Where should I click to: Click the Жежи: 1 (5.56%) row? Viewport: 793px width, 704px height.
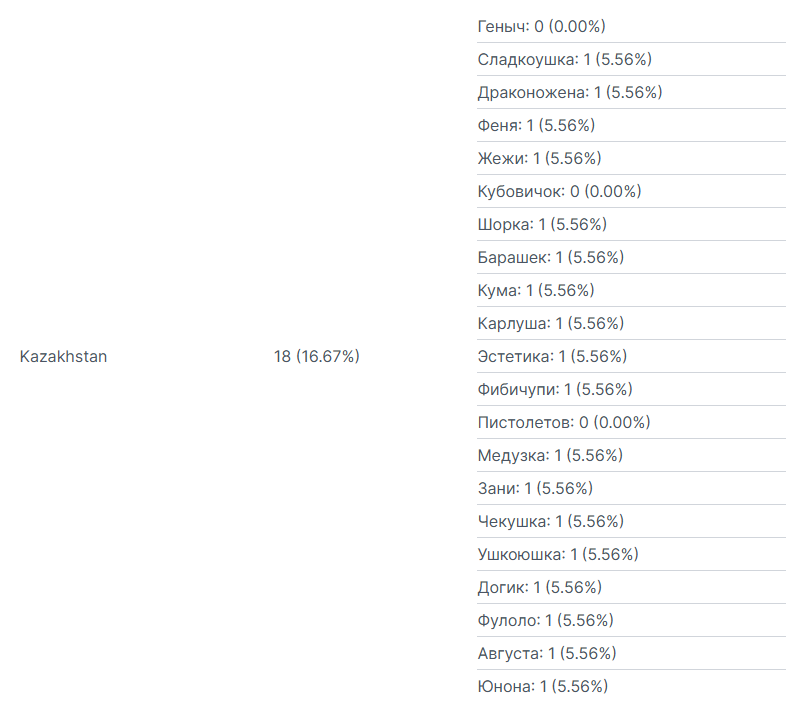pyautogui.click(x=539, y=158)
